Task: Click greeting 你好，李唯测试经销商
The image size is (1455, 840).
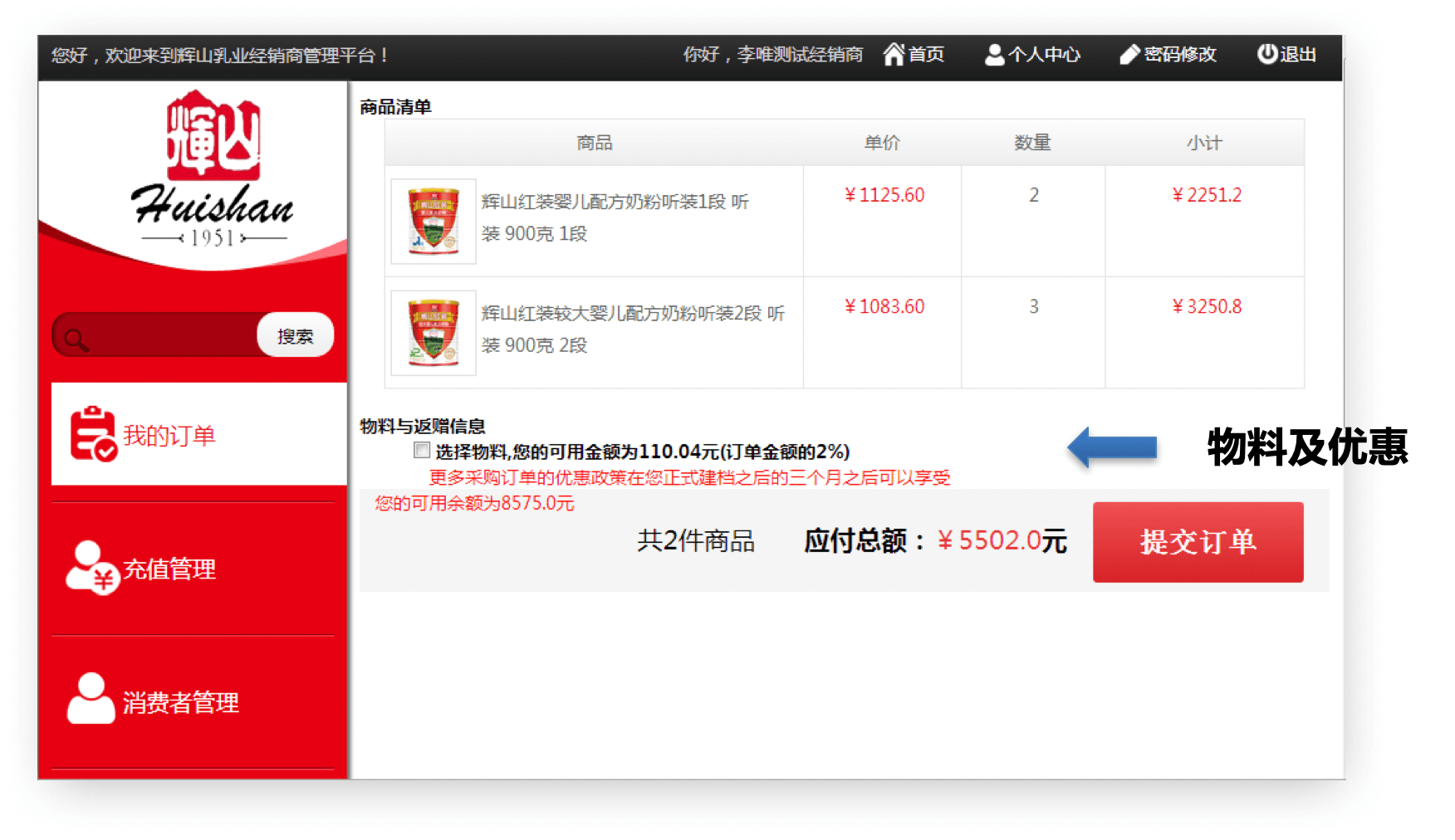Action: point(772,55)
